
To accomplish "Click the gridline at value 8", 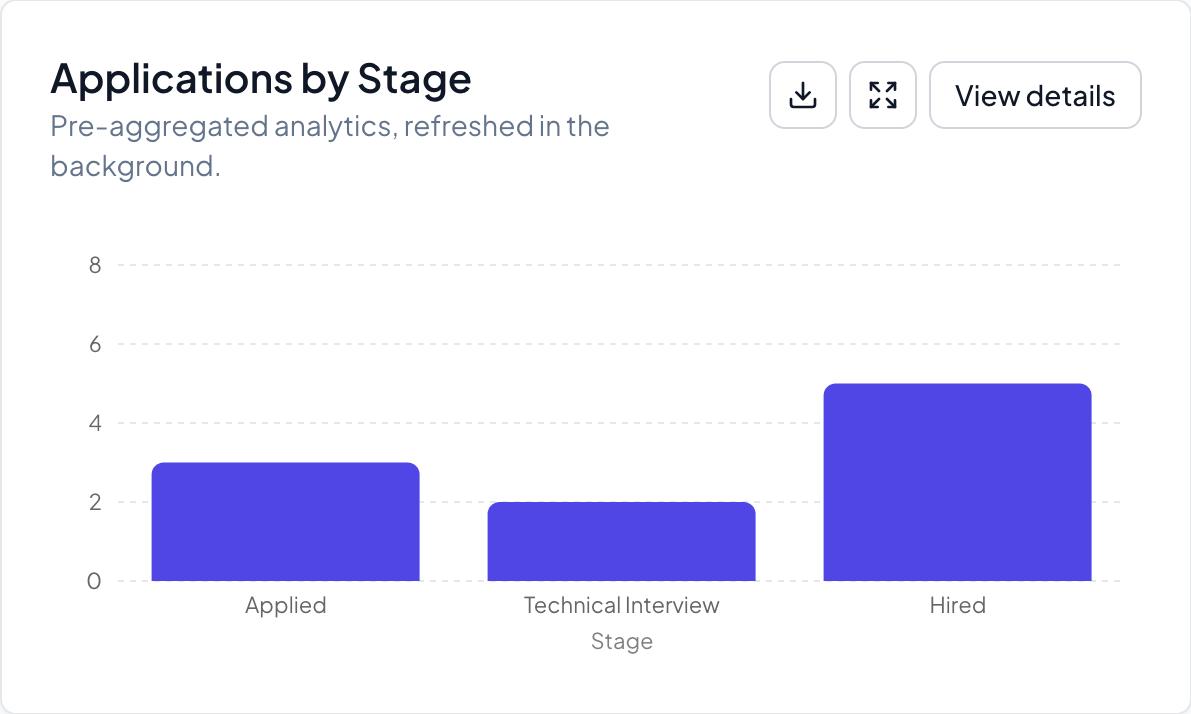I will [620, 265].
